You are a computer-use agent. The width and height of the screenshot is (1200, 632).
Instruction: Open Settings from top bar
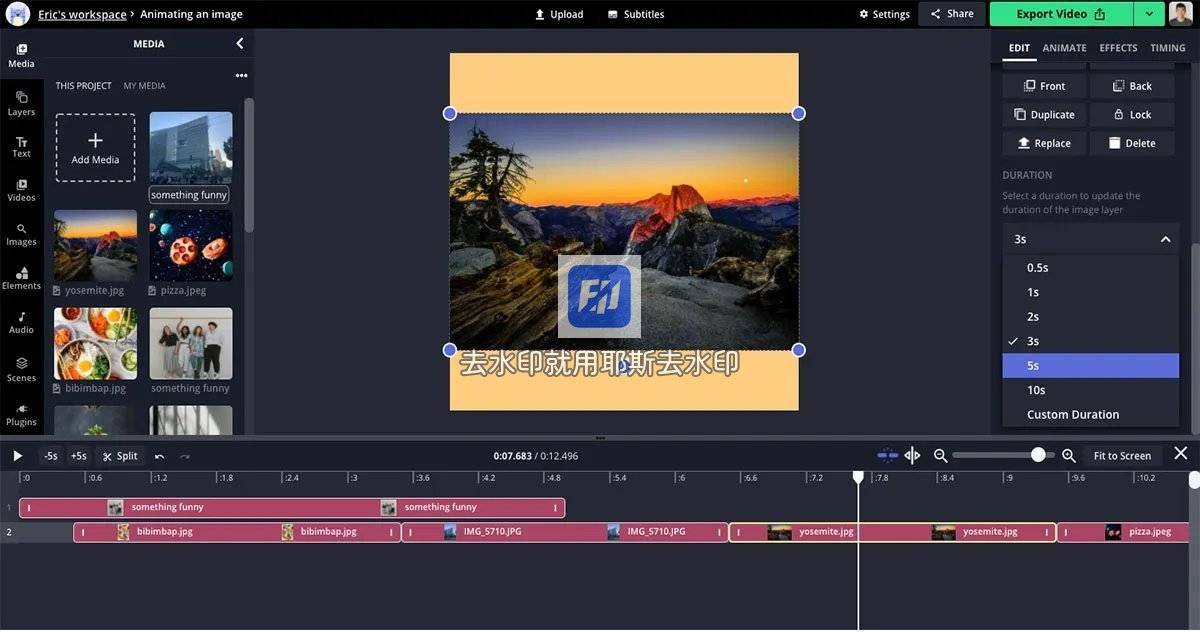[x=884, y=14]
